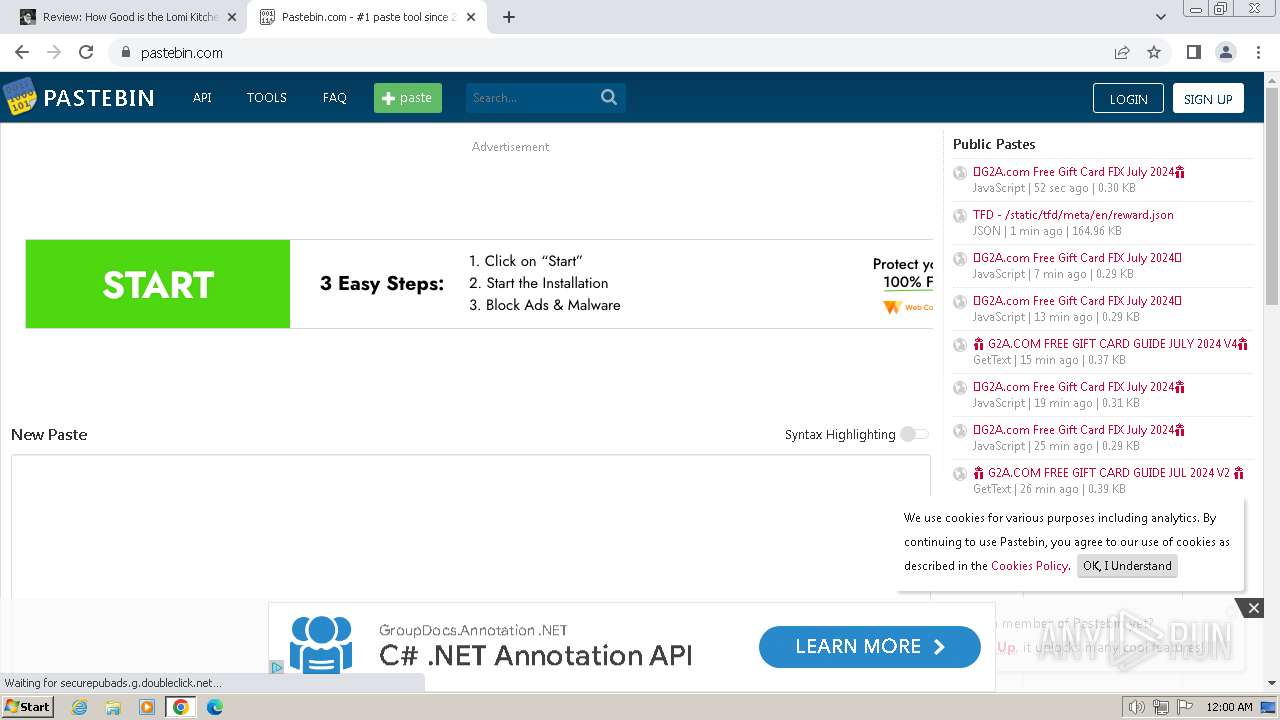Open the 19 min ago G2A paste
Screen dimensions: 1280x720
pyautogui.click(x=1079, y=386)
